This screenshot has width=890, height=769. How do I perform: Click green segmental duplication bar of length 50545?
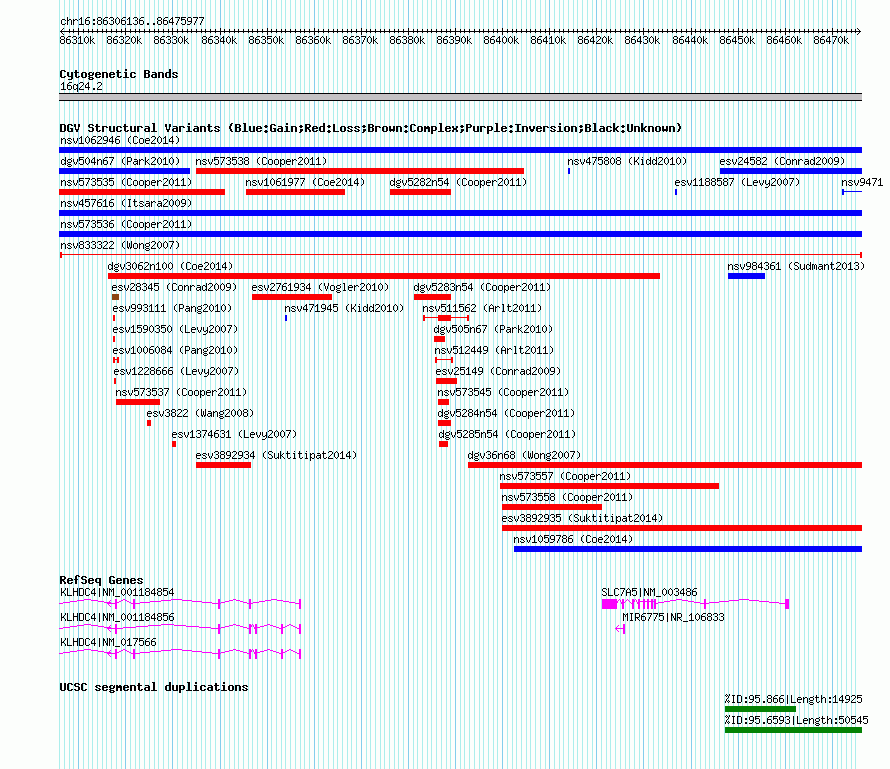794,730
